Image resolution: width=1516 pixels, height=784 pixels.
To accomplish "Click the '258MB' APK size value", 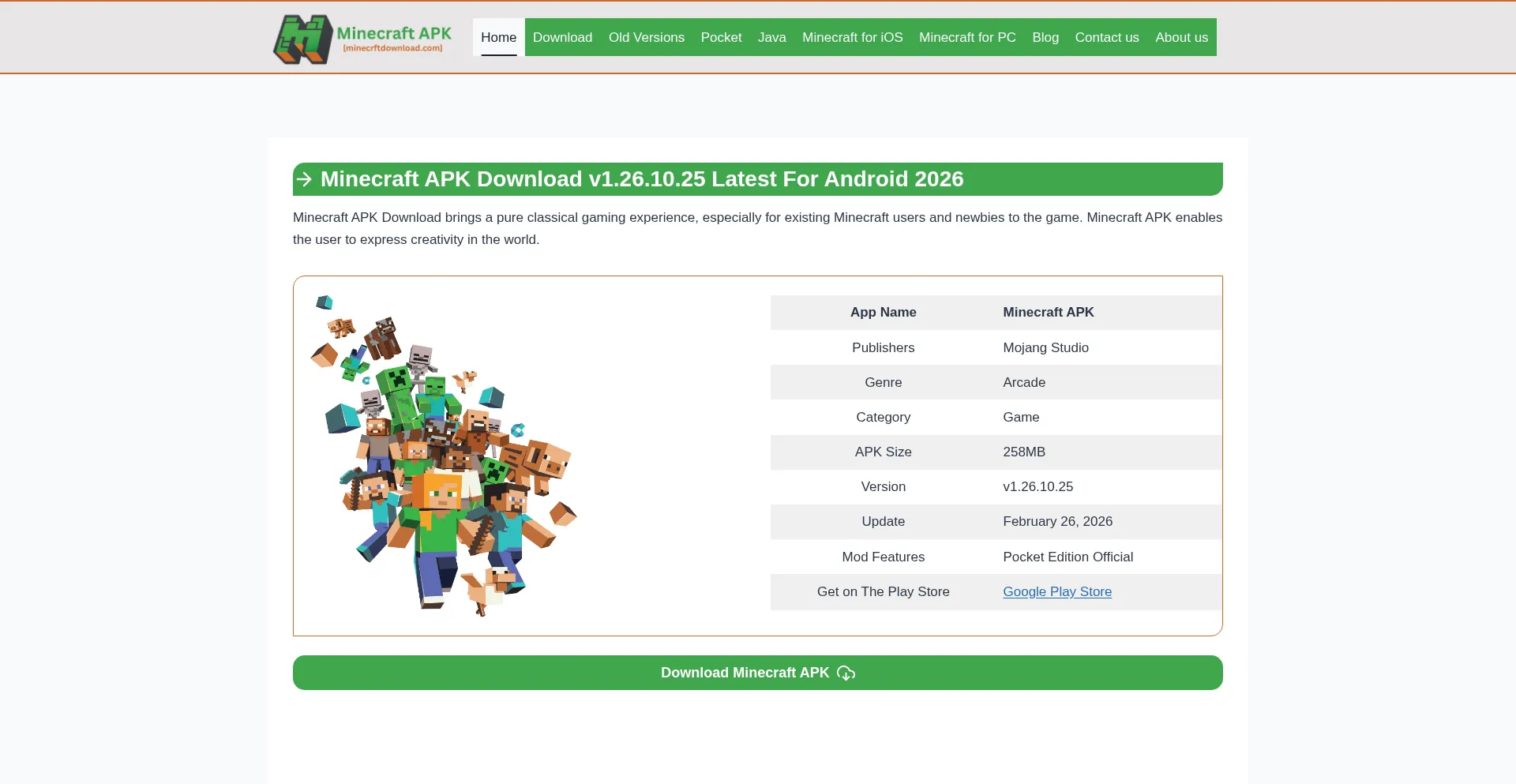I will (1024, 452).
